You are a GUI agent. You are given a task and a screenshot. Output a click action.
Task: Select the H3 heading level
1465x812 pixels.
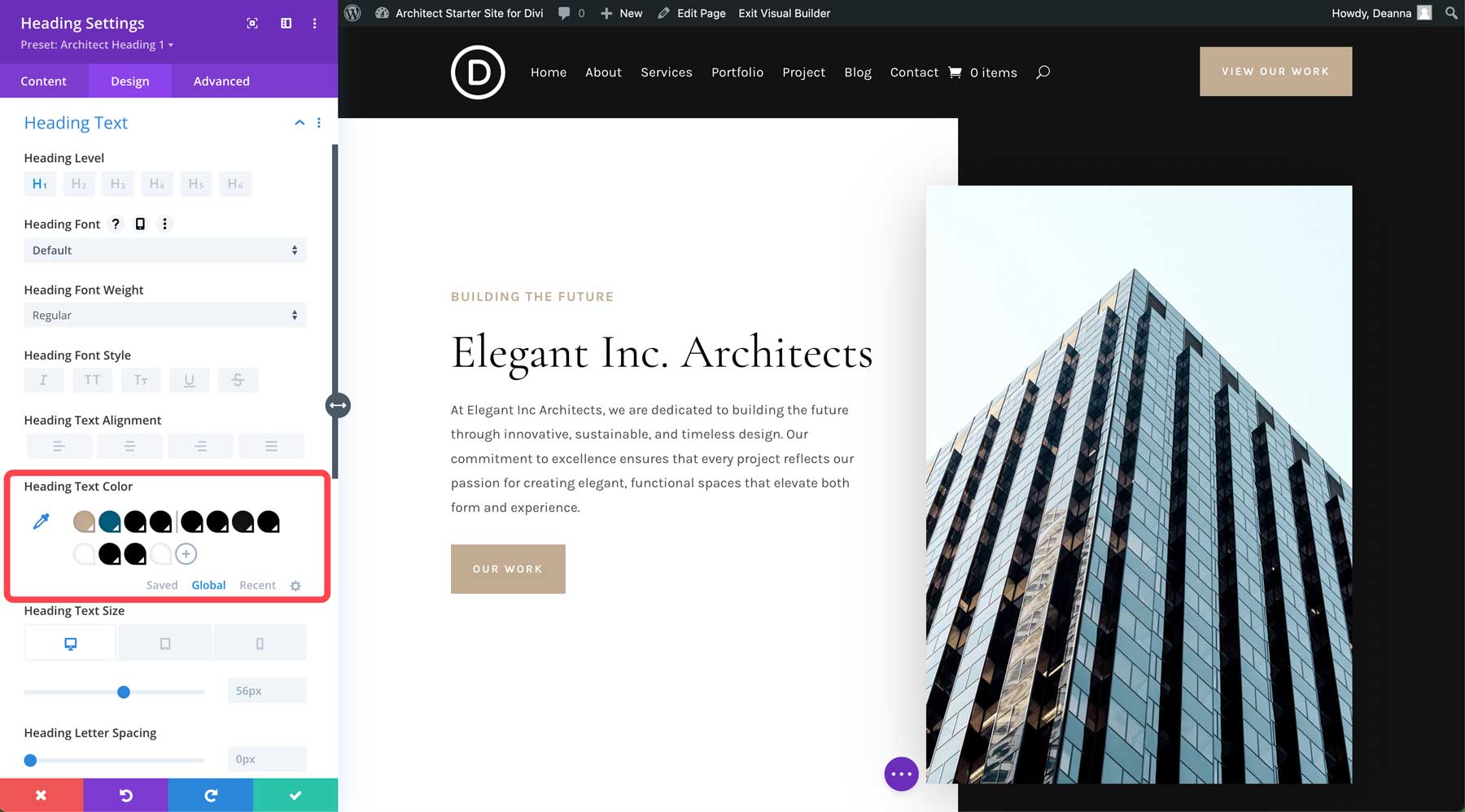click(118, 184)
